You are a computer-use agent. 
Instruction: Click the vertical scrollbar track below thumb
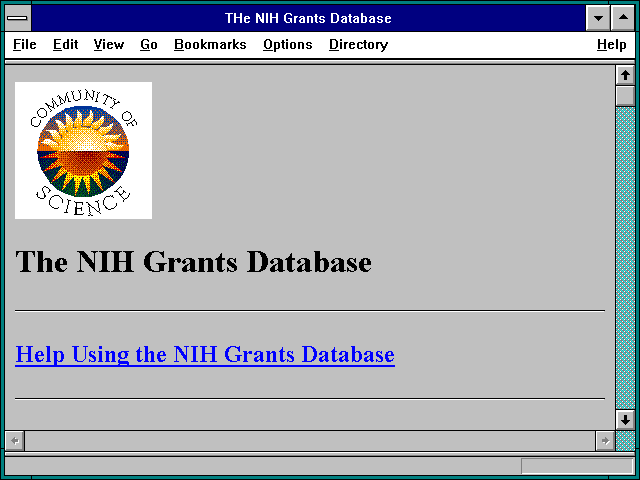pos(625,258)
